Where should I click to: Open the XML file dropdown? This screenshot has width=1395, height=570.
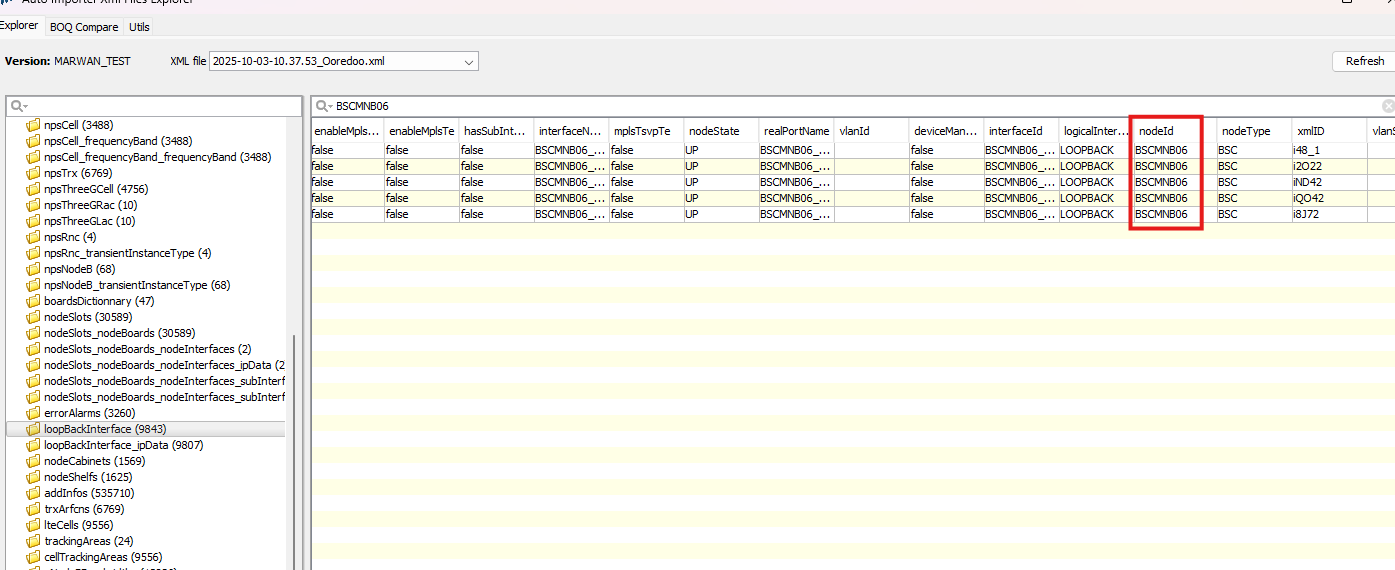pyautogui.click(x=469, y=62)
